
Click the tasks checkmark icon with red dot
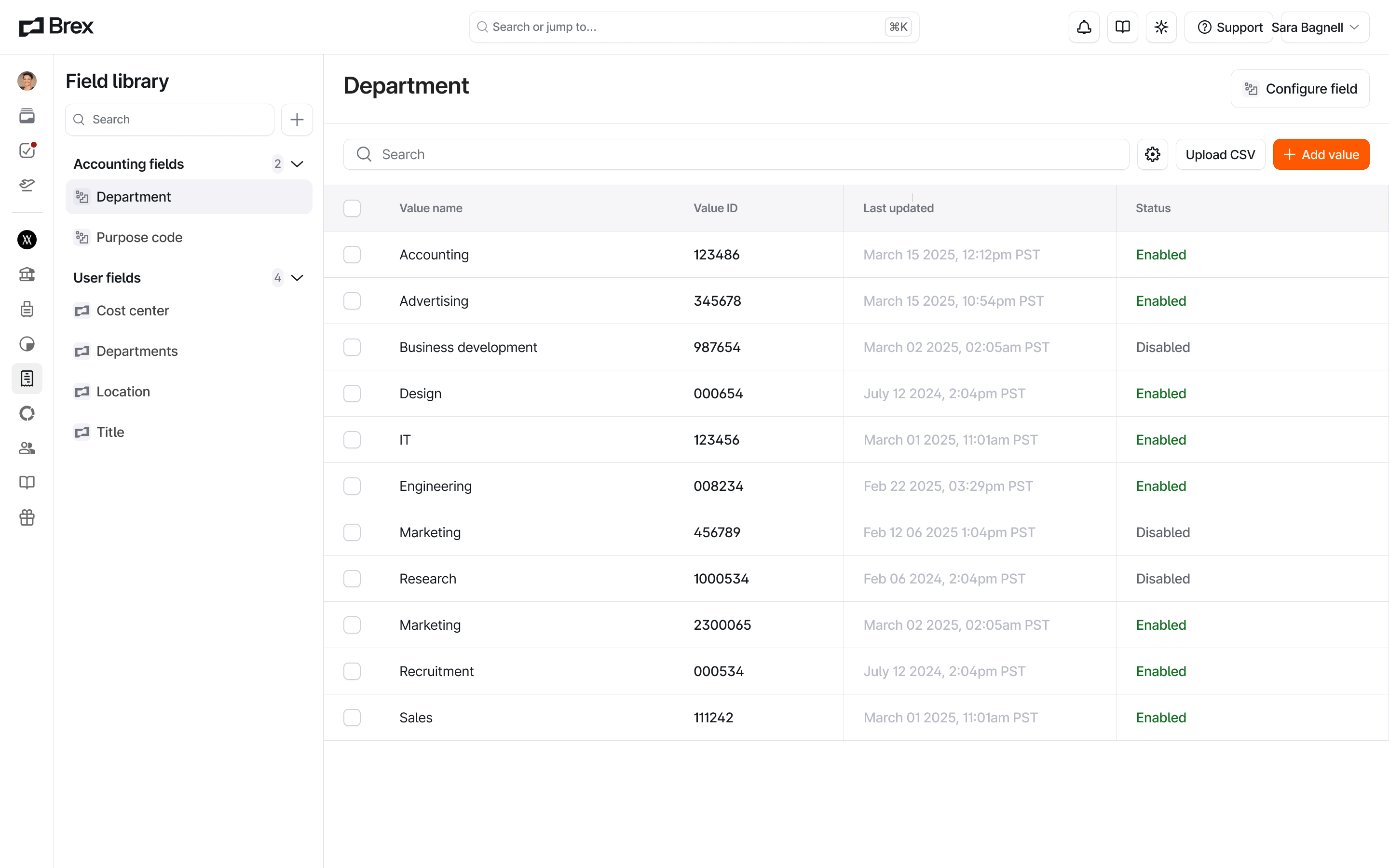point(27,150)
